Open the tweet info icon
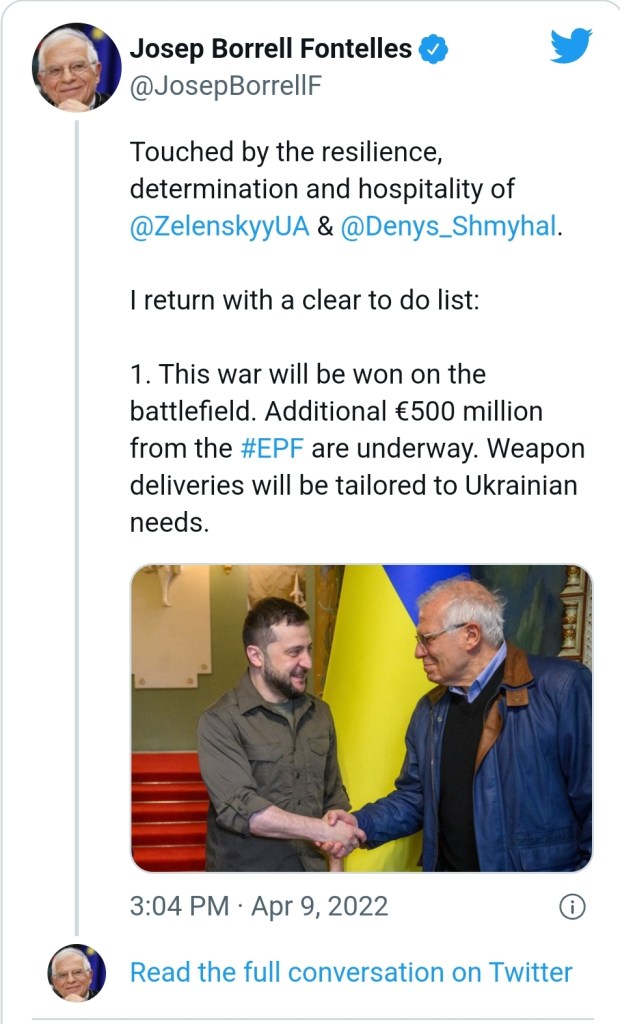The image size is (620, 1024). click(571, 907)
